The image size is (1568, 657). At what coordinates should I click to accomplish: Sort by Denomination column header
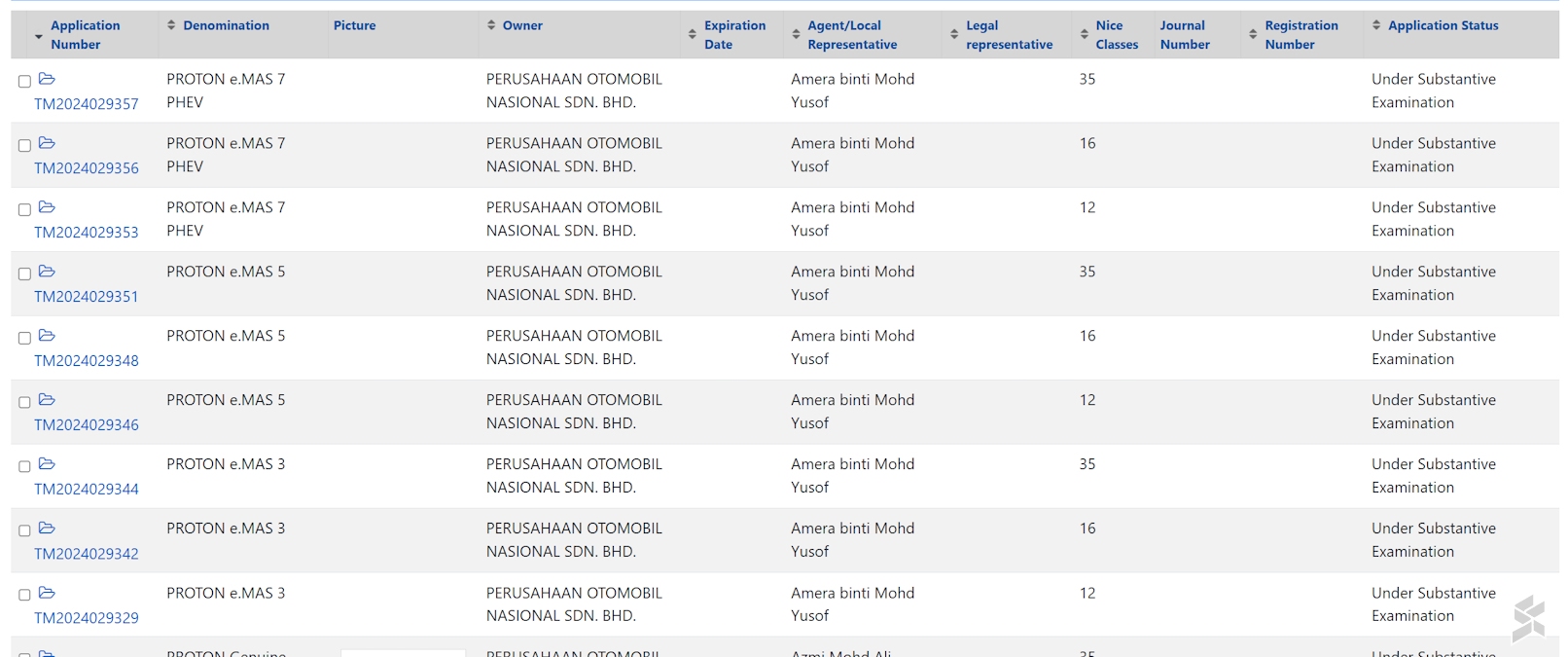225,25
